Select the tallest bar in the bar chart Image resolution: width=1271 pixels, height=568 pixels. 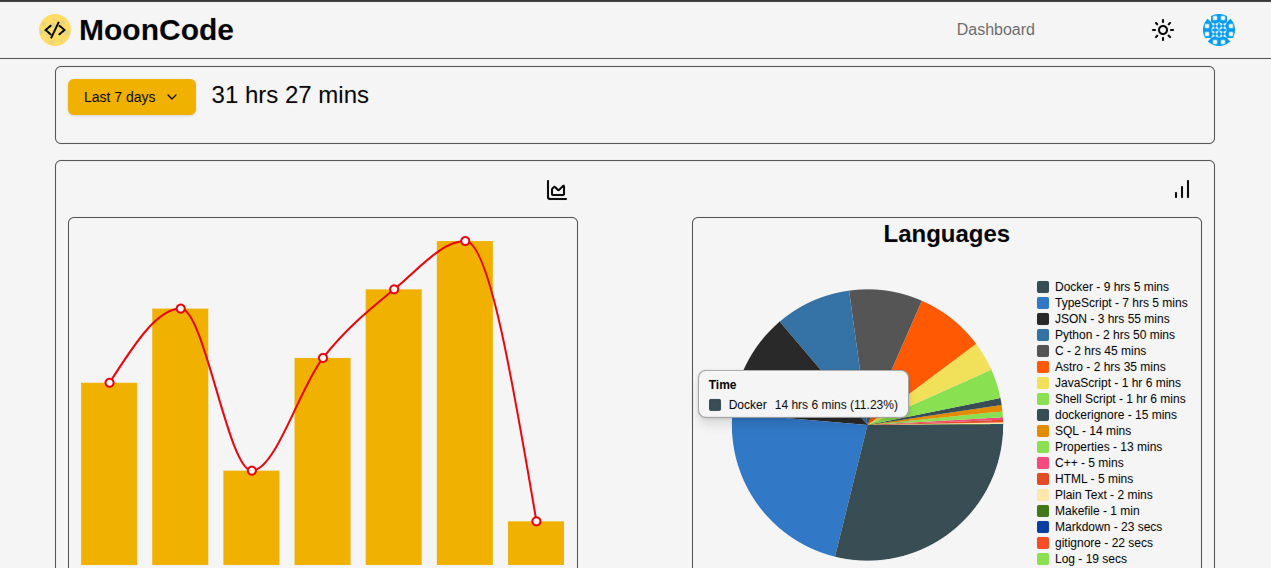click(x=465, y=400)
